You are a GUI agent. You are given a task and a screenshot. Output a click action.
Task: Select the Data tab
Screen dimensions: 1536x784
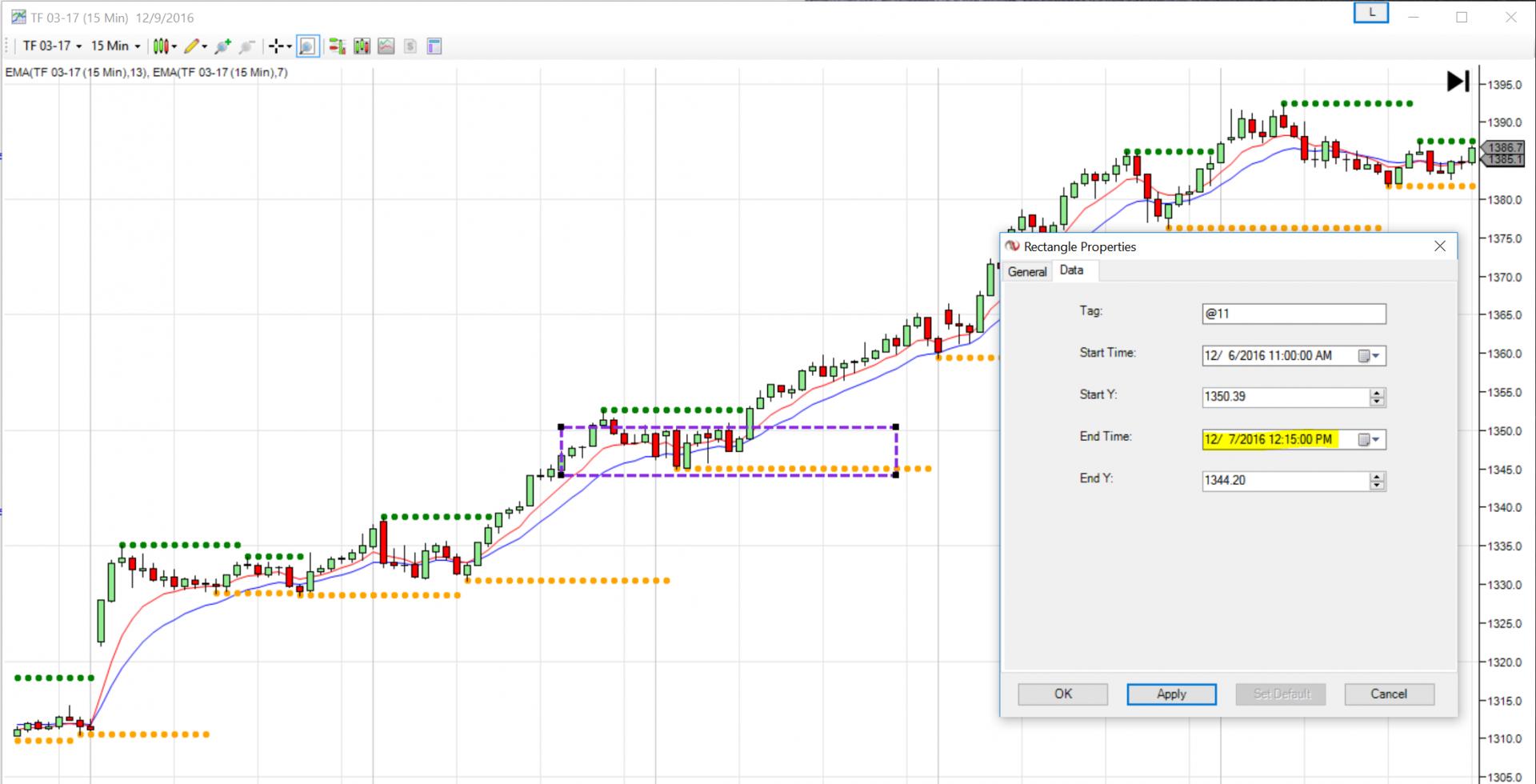pyautogui.click(x=1071, y=270)
